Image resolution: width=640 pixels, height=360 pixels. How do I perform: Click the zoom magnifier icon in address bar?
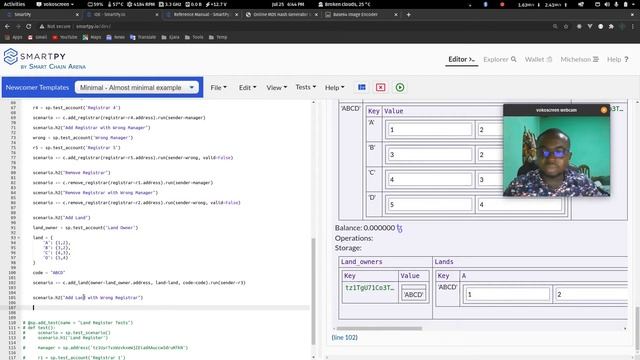[x=555, y=26]
